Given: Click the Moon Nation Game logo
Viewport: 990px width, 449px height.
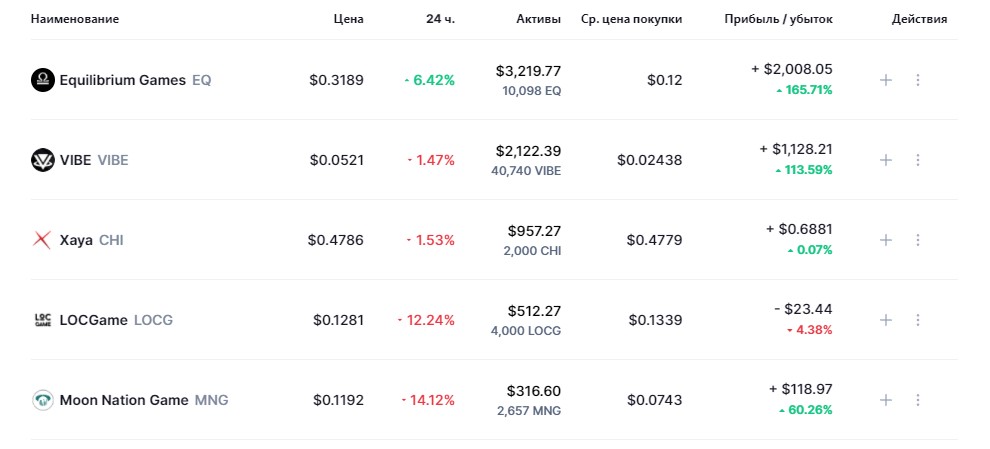Looking at the screenshot, I should point(43,400).
